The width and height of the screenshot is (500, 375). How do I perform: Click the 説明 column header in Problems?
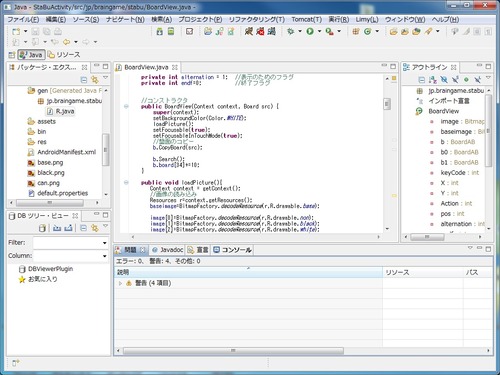point(248,272)
